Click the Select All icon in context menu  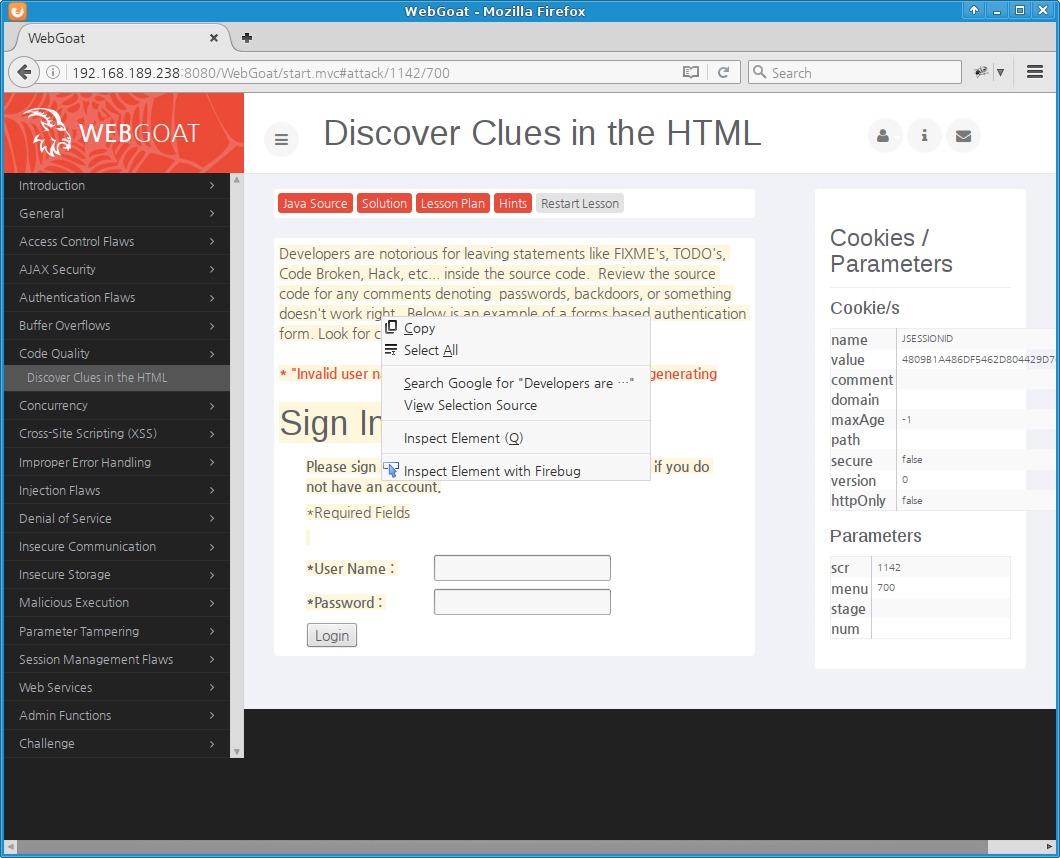[391, 350]
